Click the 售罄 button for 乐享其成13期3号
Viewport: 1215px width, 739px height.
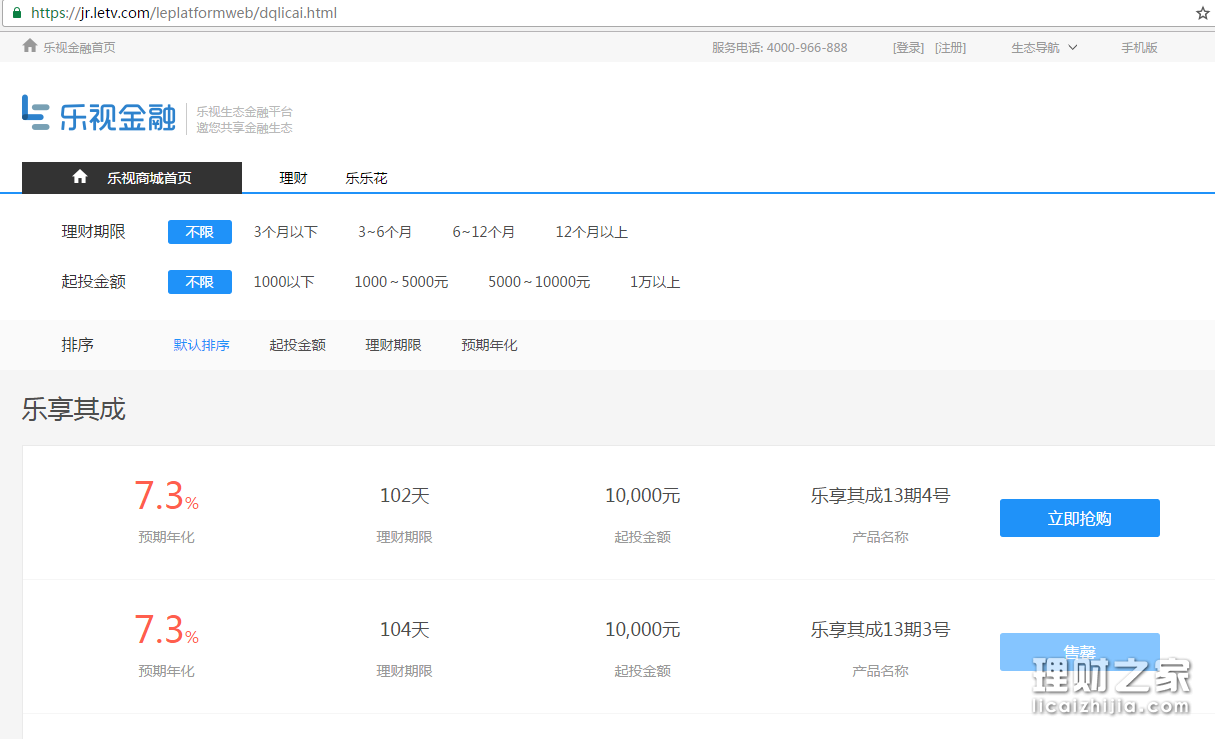coord(1080,652)
